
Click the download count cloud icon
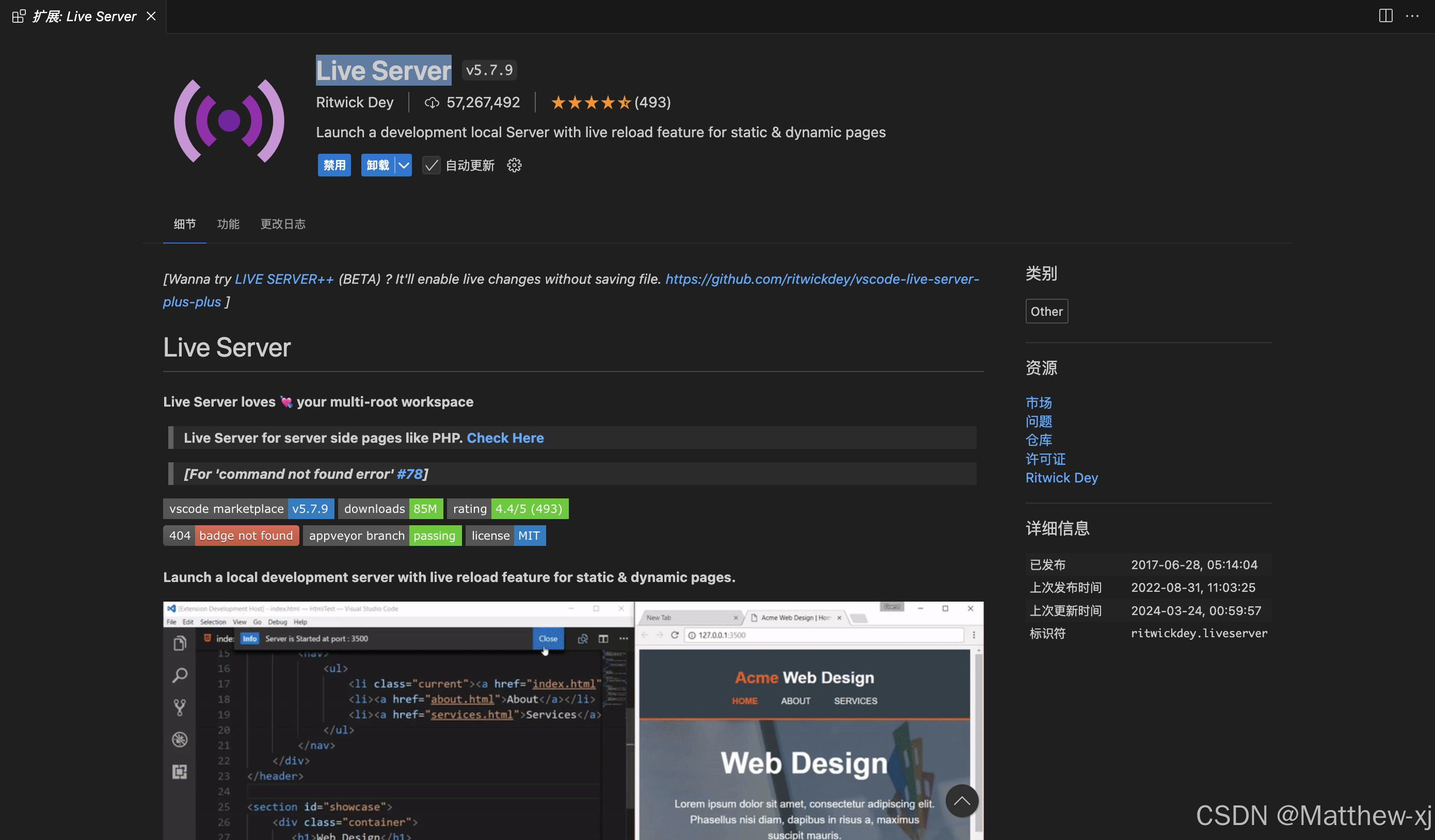click(432, 103)
